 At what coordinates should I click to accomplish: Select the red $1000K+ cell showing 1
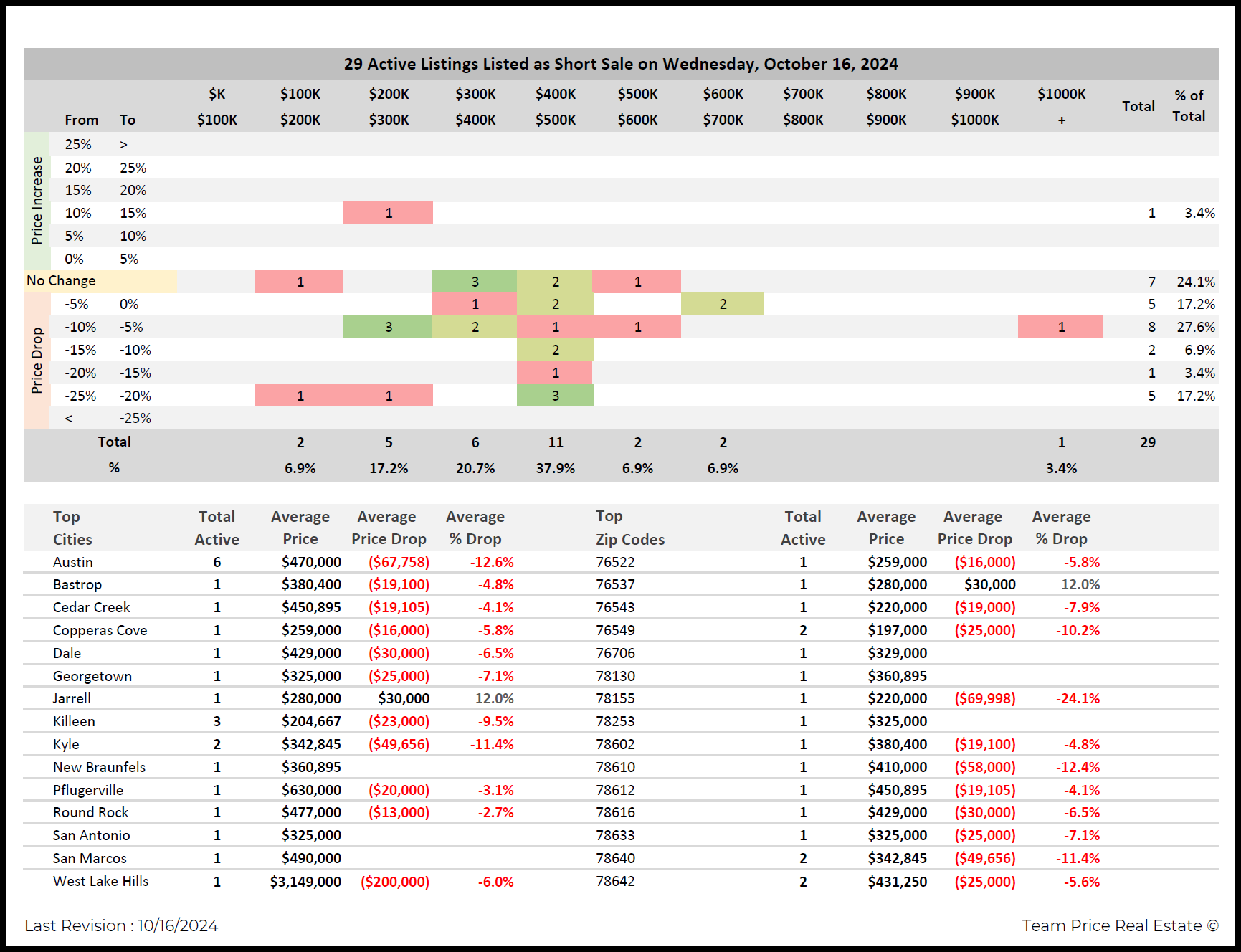click(x=1060, y=327)
